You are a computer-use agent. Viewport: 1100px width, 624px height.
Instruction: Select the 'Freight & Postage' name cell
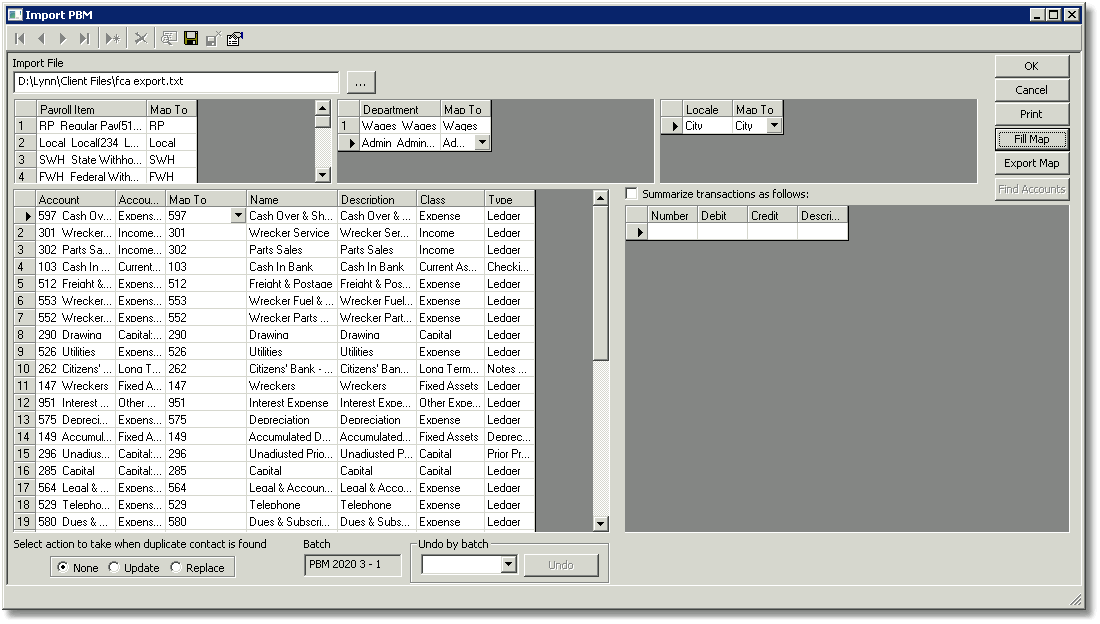(292, 284)
